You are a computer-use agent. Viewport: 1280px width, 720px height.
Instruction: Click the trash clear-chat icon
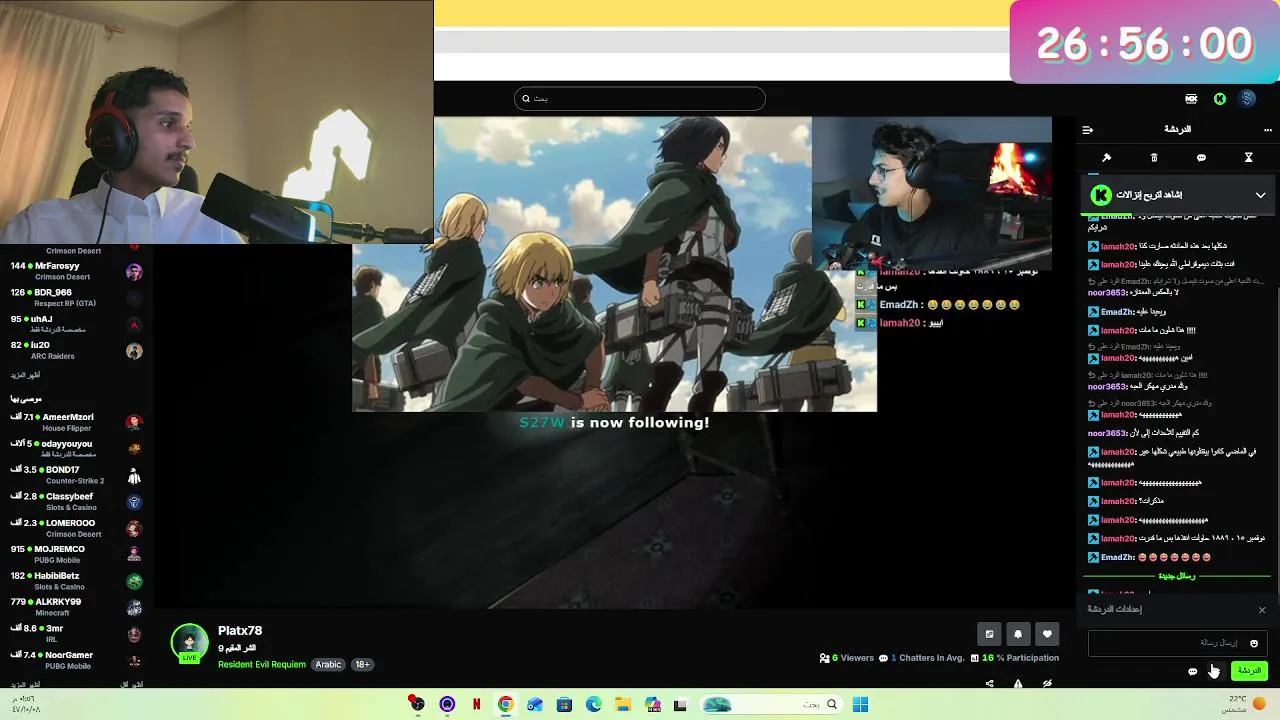[1154, 158]
